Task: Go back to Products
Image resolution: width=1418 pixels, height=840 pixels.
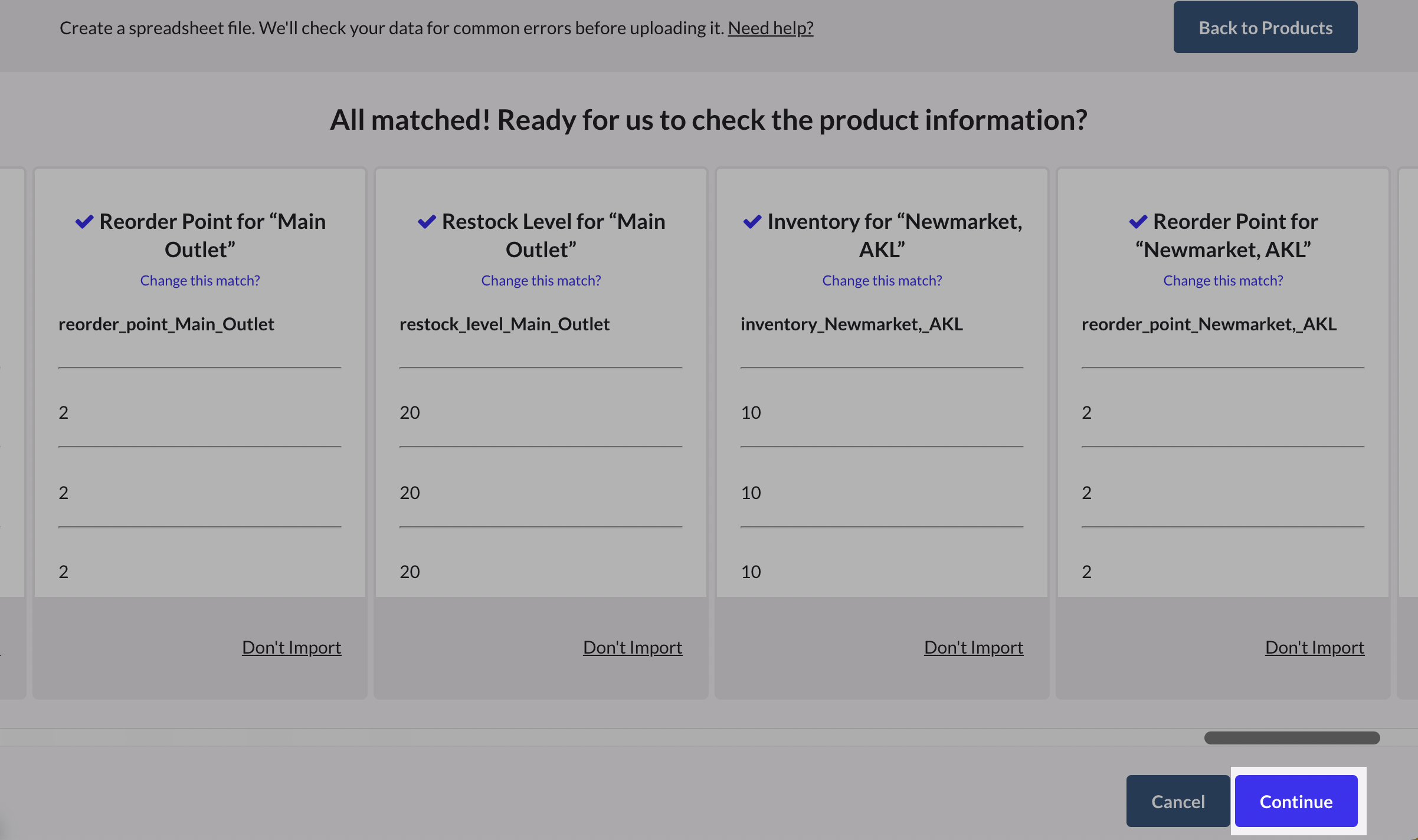Action: coord(1265,28)
